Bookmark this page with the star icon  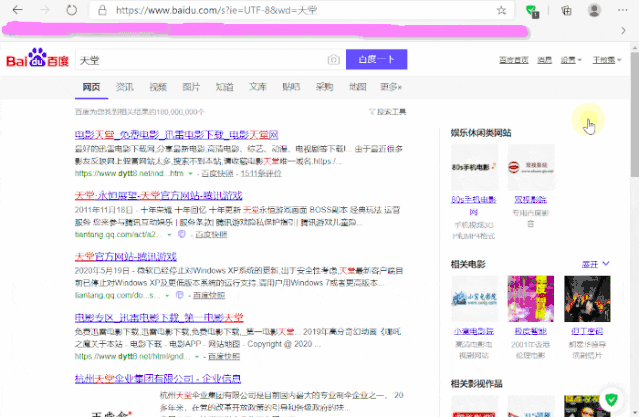(x=501, y=10)
